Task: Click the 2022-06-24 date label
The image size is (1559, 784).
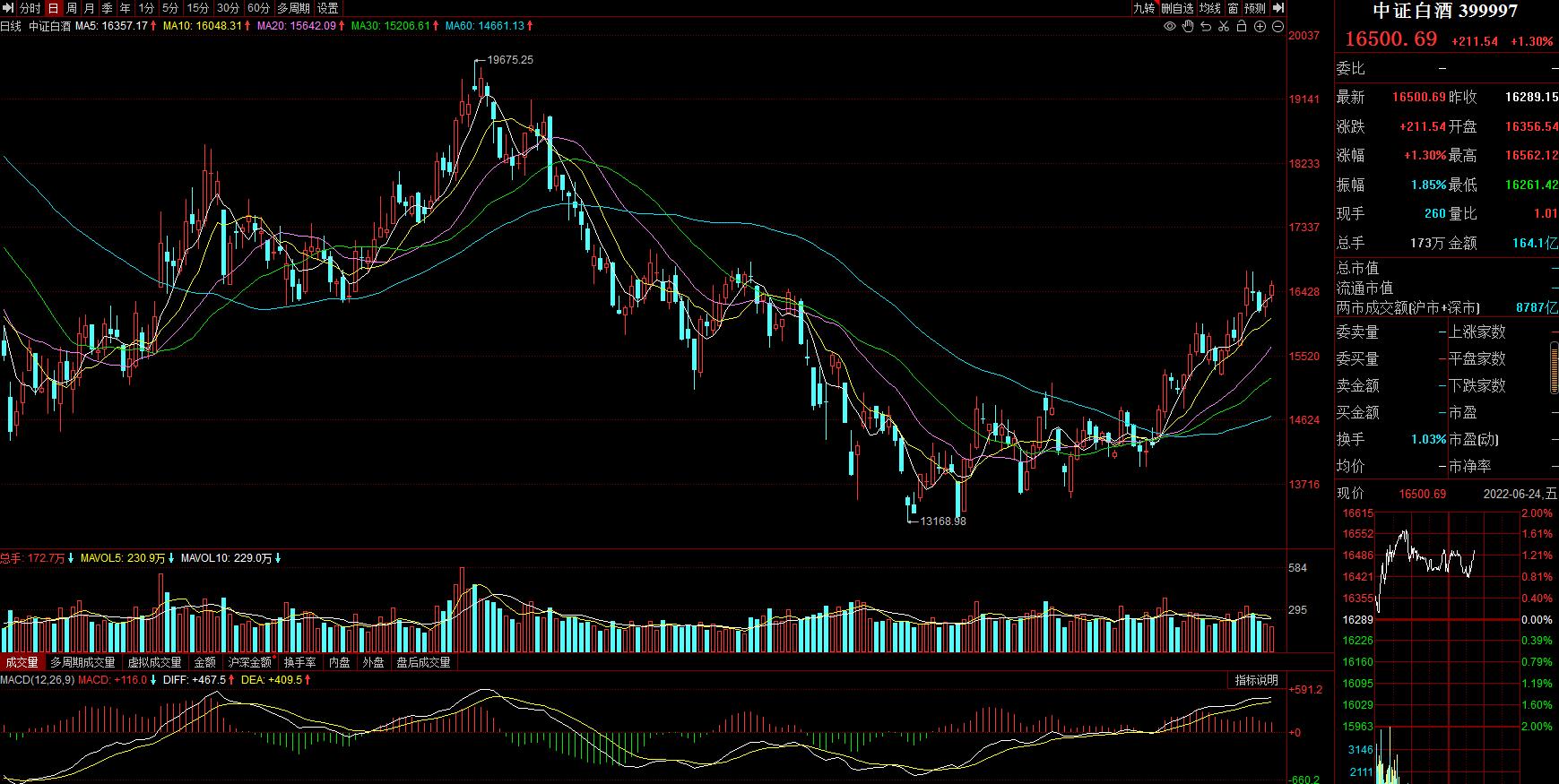Action: [x=1520, y=494]
